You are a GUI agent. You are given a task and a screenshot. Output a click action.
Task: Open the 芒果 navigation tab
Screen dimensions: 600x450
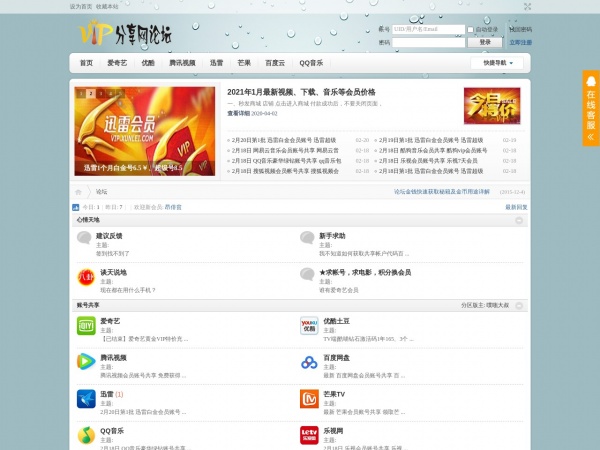pyautogui.click(x=244, y=63)
